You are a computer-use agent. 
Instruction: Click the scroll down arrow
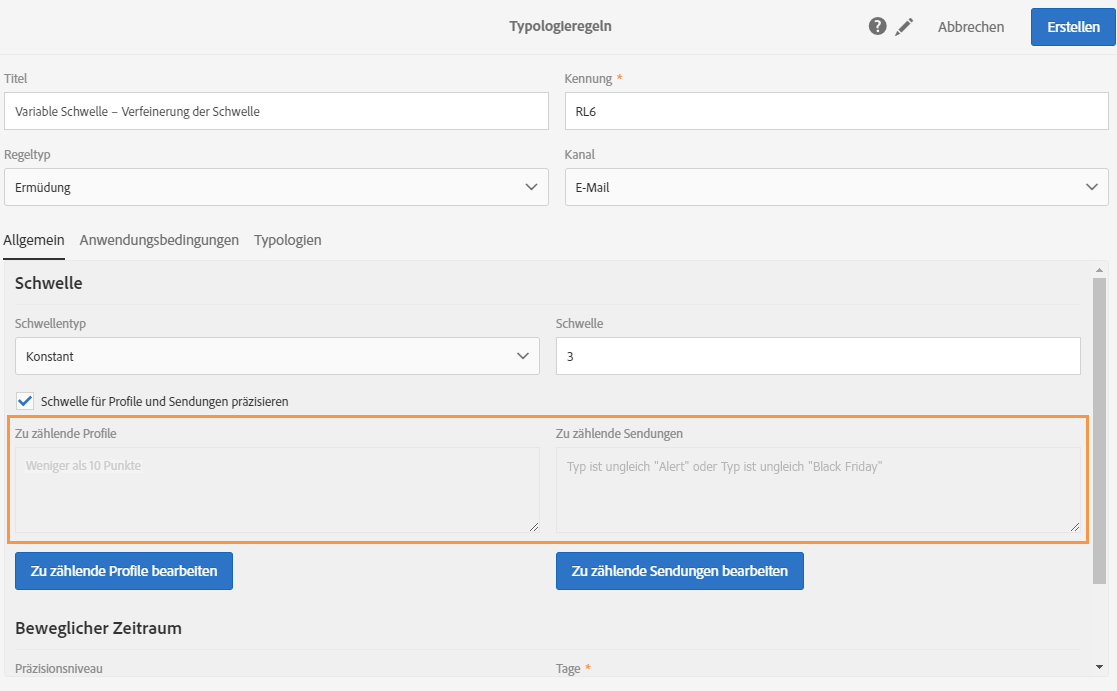point(1099,667)
